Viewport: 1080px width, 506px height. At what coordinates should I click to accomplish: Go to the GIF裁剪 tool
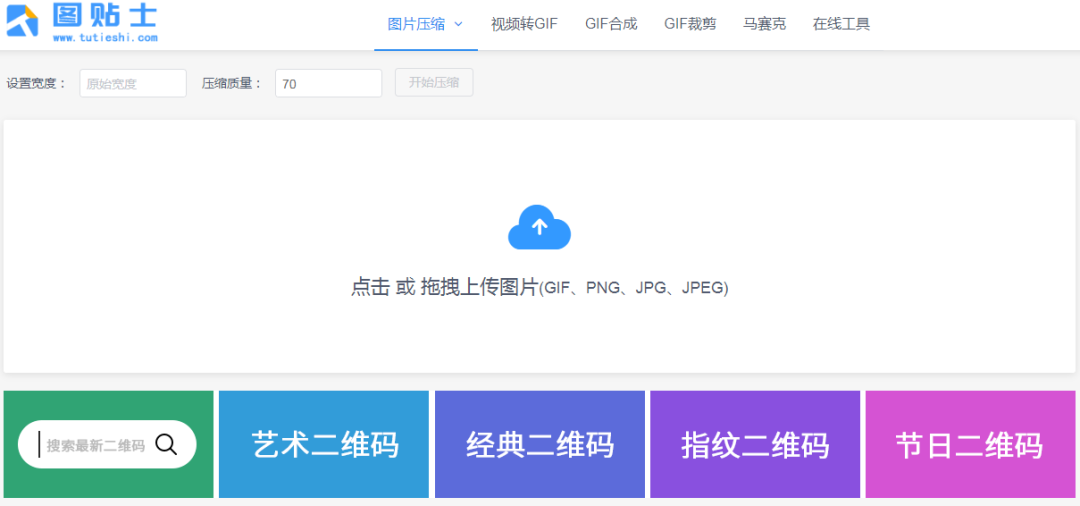[x=690, y=24]
